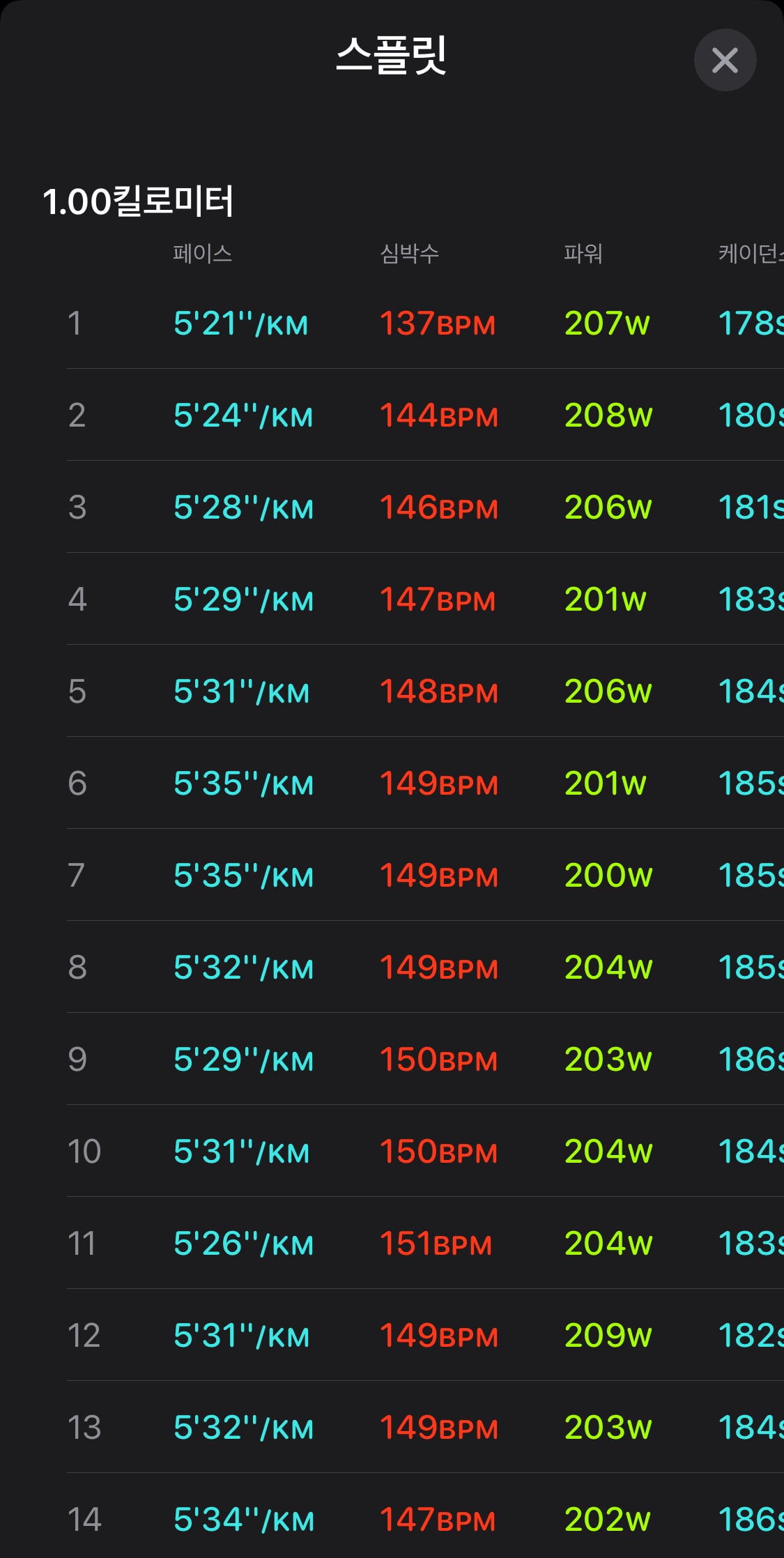Select 209W power value

point(608,1336)
